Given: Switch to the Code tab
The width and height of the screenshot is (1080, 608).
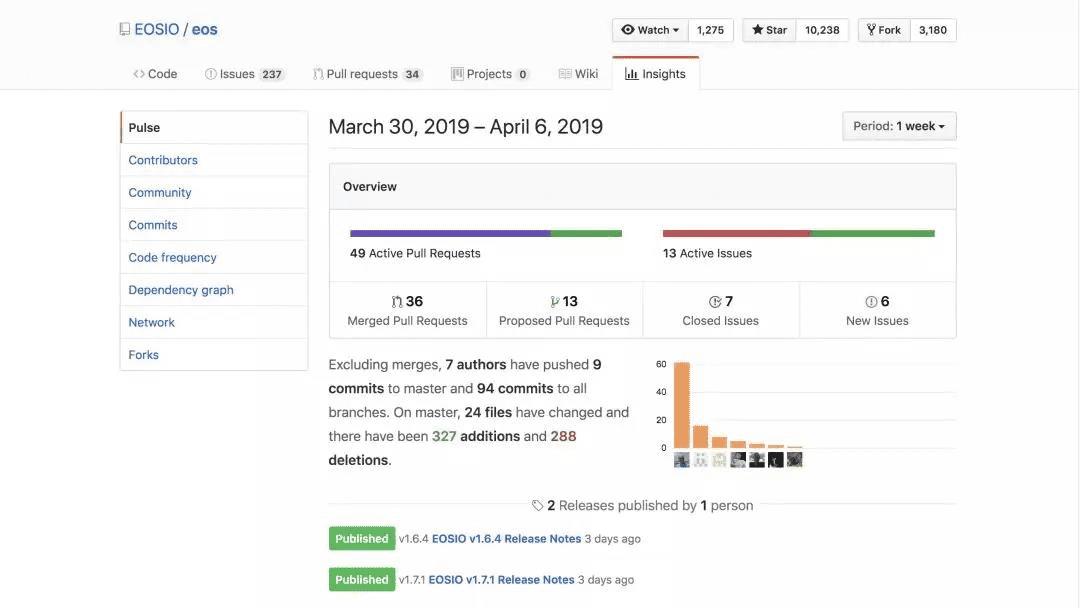Looking at the screenshot, I should (x=155, y=74).
